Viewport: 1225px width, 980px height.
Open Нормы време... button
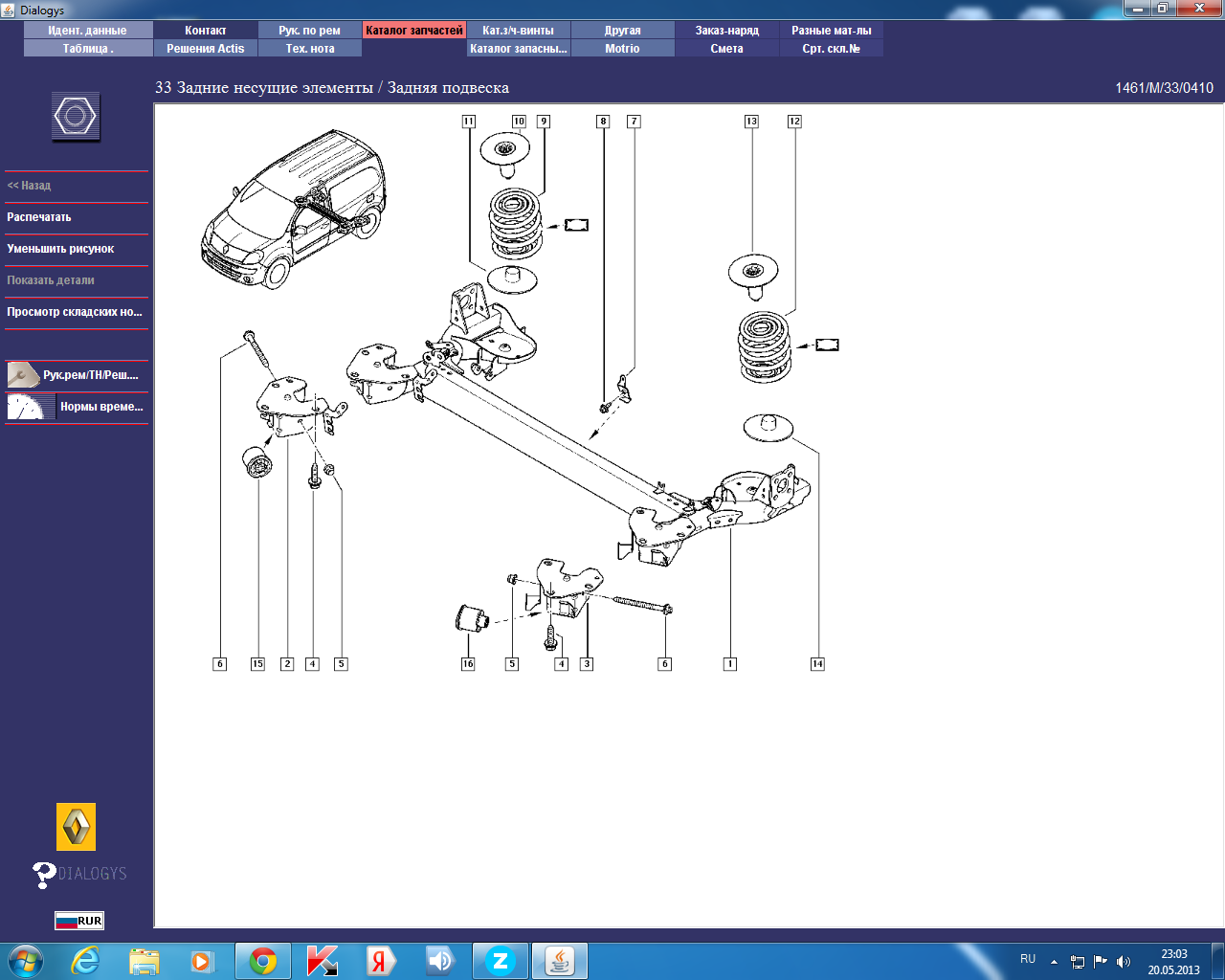(77, 407)
